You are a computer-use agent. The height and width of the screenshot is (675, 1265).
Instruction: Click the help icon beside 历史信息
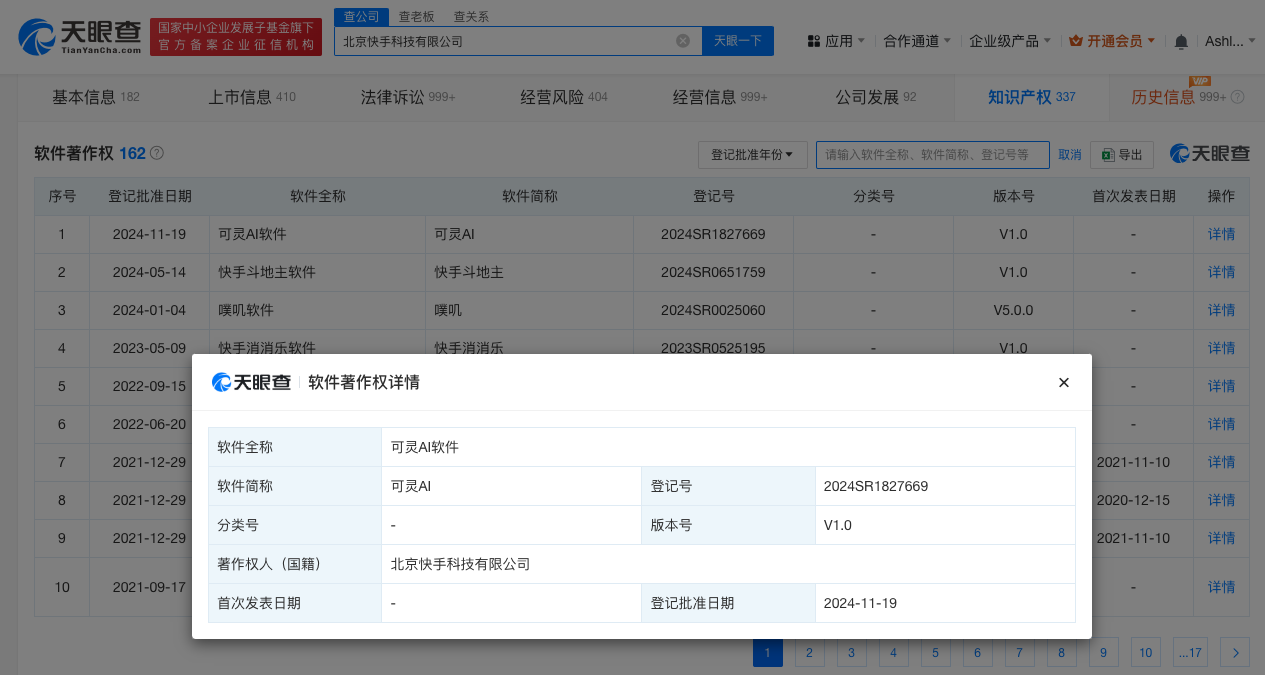1238,97
